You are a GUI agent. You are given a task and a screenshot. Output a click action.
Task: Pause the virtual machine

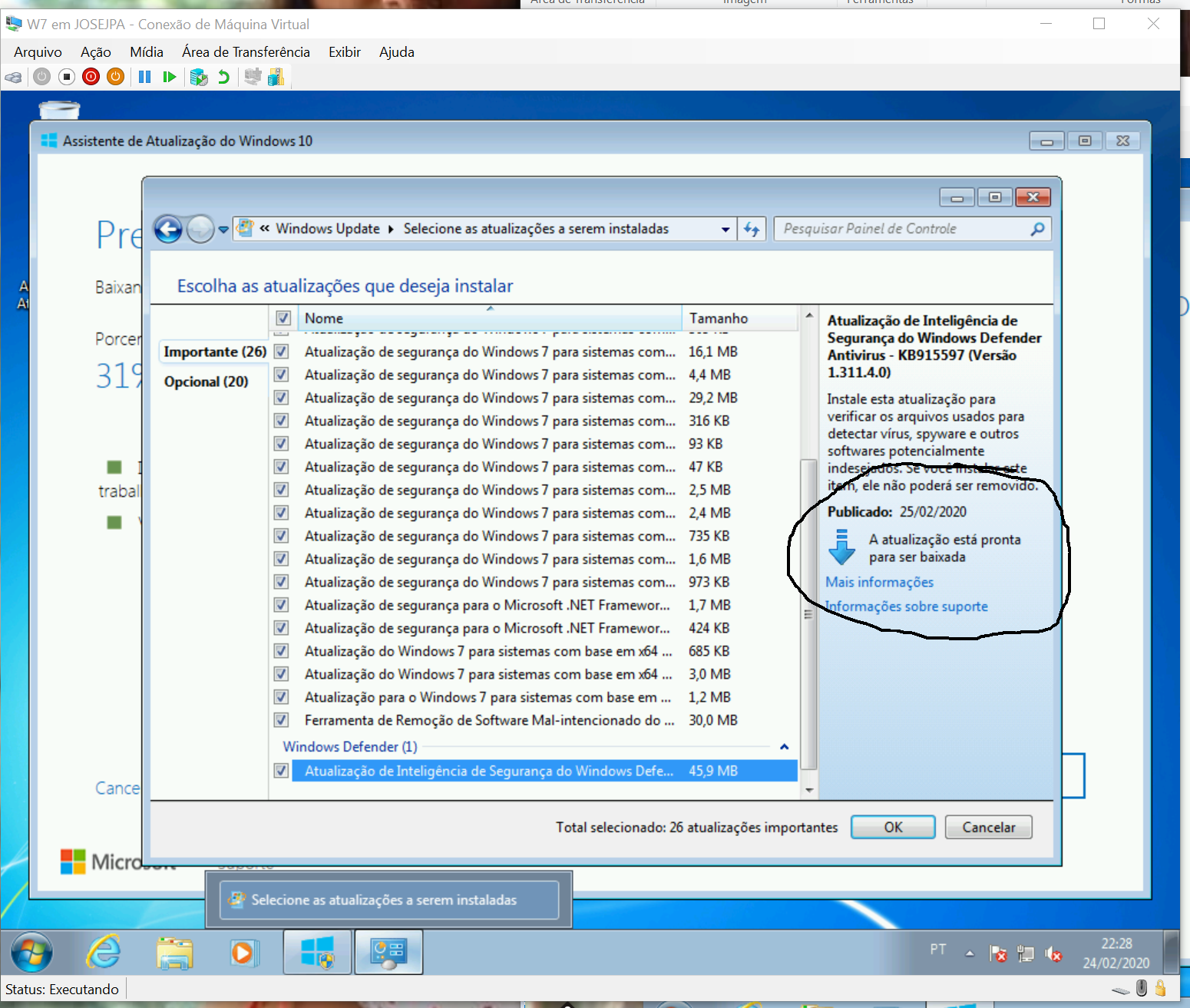pos(144,77)
